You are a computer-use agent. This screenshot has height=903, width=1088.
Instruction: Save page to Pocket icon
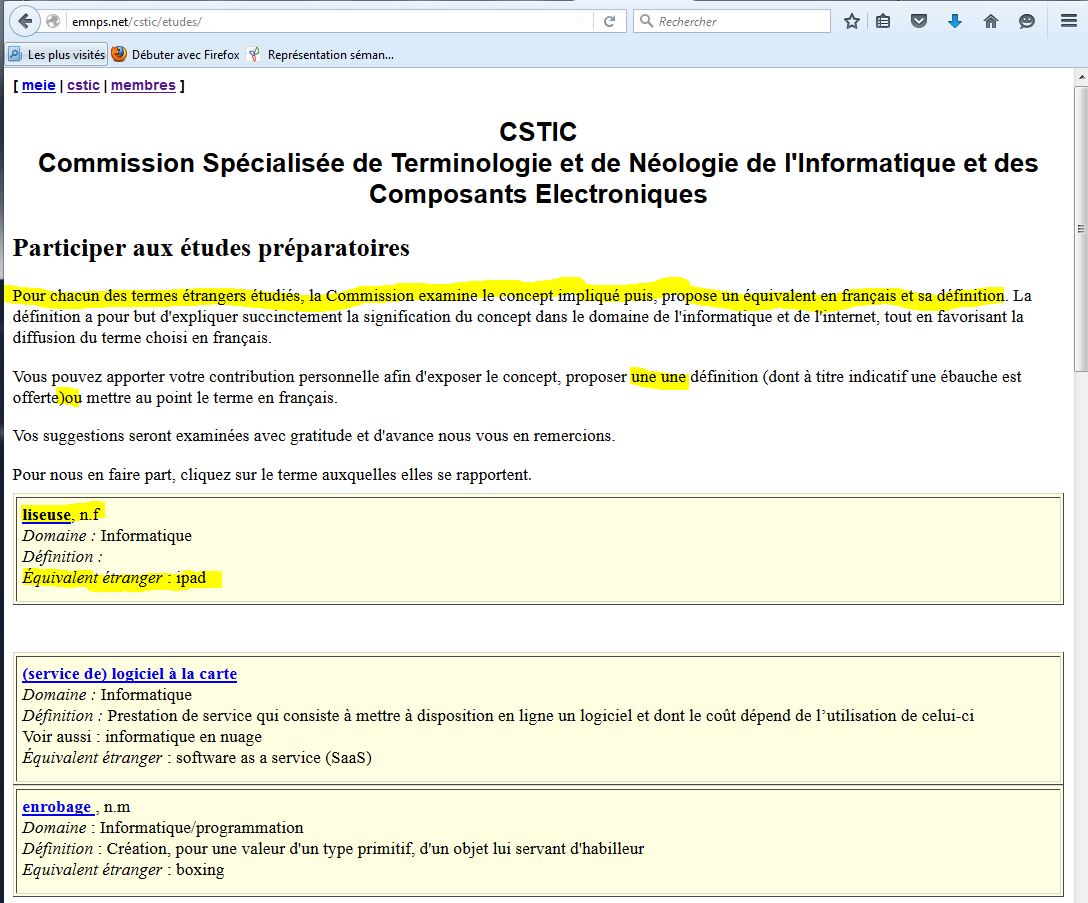click(x=919, y=21)
